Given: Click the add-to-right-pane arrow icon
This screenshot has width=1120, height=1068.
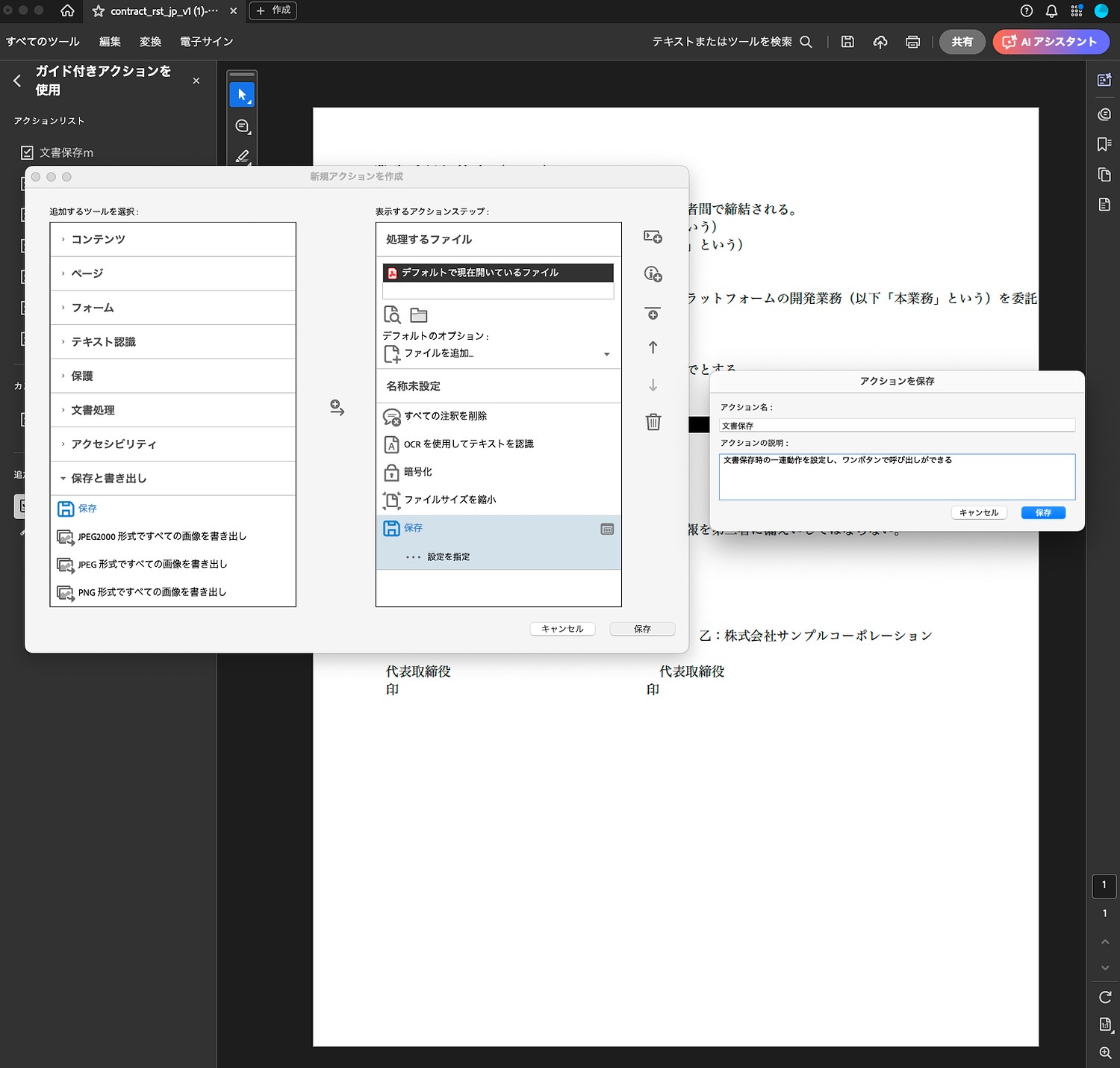Looking at the screenshot, I should 337,408.
